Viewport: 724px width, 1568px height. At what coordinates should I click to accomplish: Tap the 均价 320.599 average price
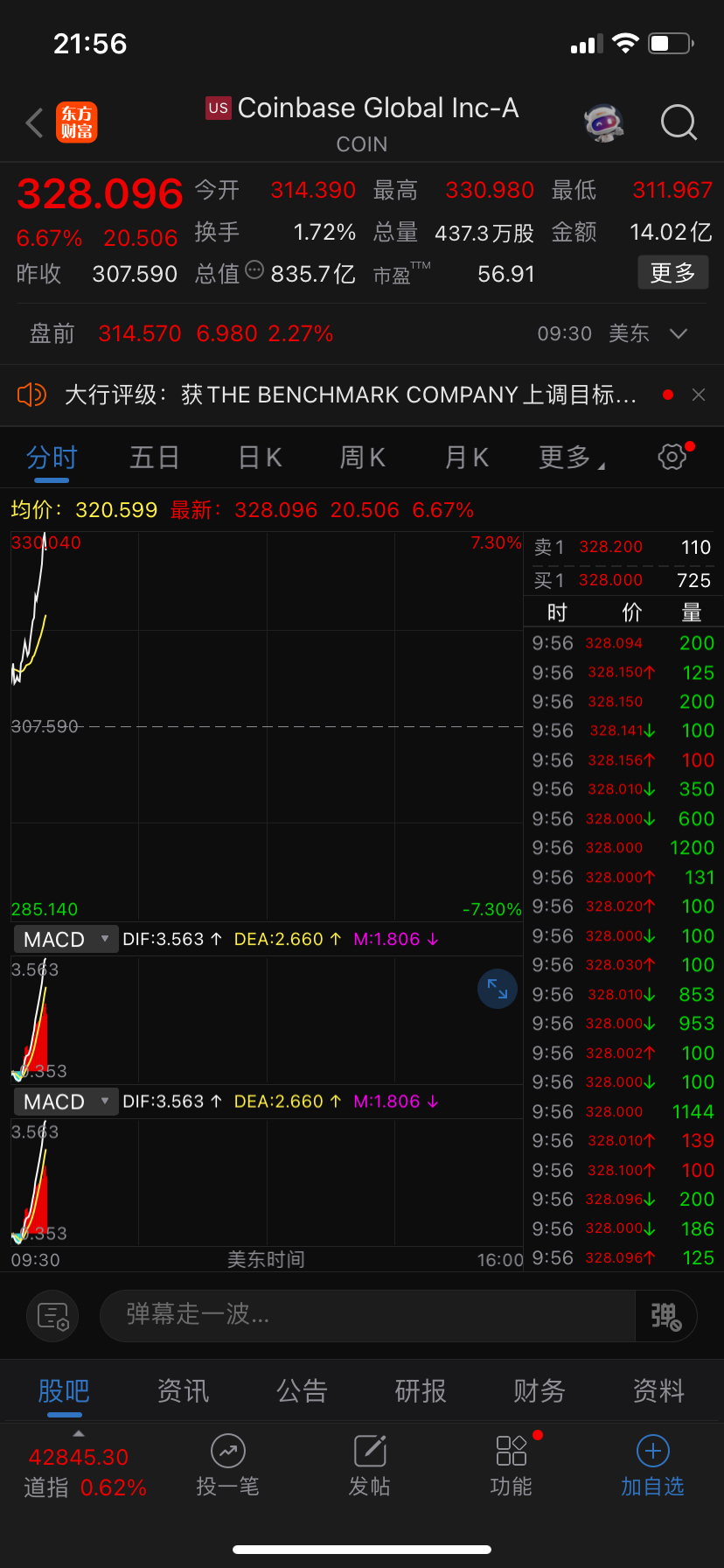[x=84, y=510]
